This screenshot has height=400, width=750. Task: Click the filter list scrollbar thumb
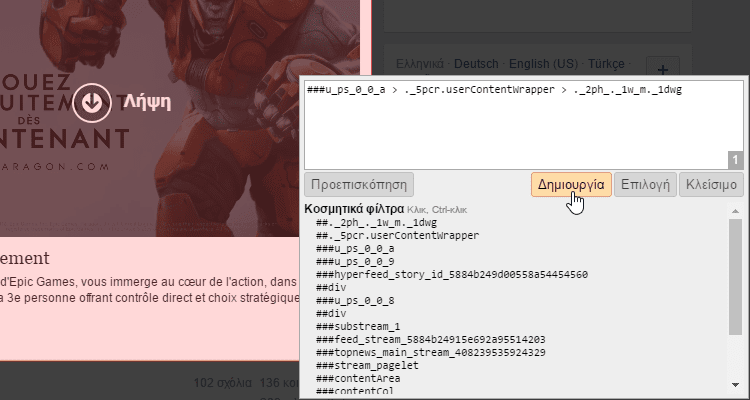click(x=735, y=277)
